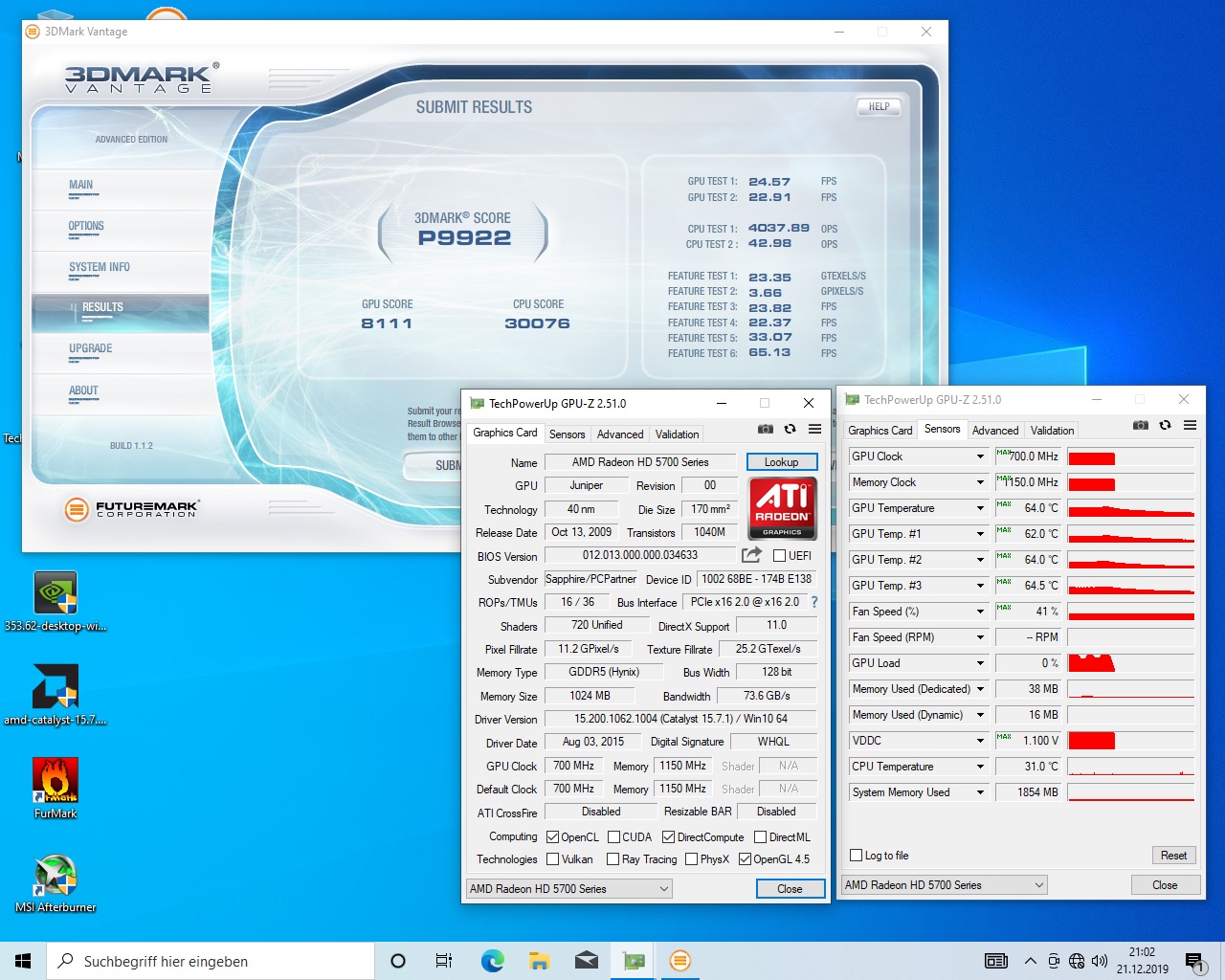The image size is (1225, 980).
Task: Open the Windows Start menu
Action: click(x=23, y=961)
